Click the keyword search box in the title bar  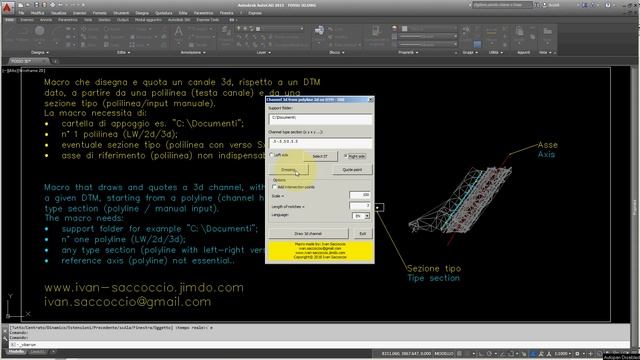click(x=502, y=5)
